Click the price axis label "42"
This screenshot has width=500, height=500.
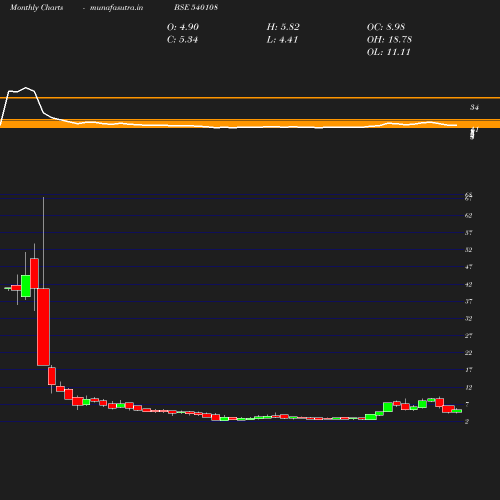click(x=468, y=285)
